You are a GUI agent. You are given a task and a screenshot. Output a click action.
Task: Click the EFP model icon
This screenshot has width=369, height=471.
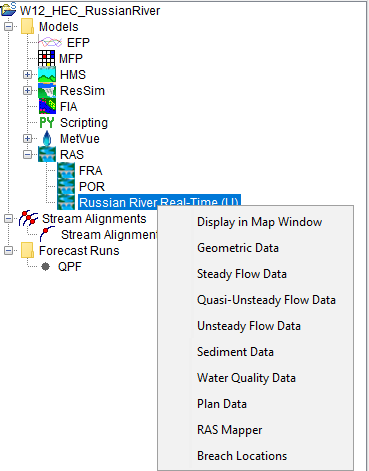click(x=50, y=43)
